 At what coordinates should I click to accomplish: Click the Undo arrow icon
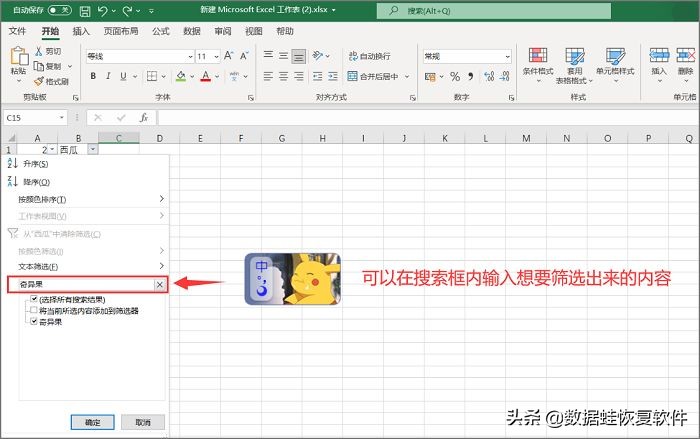point(103,10)
